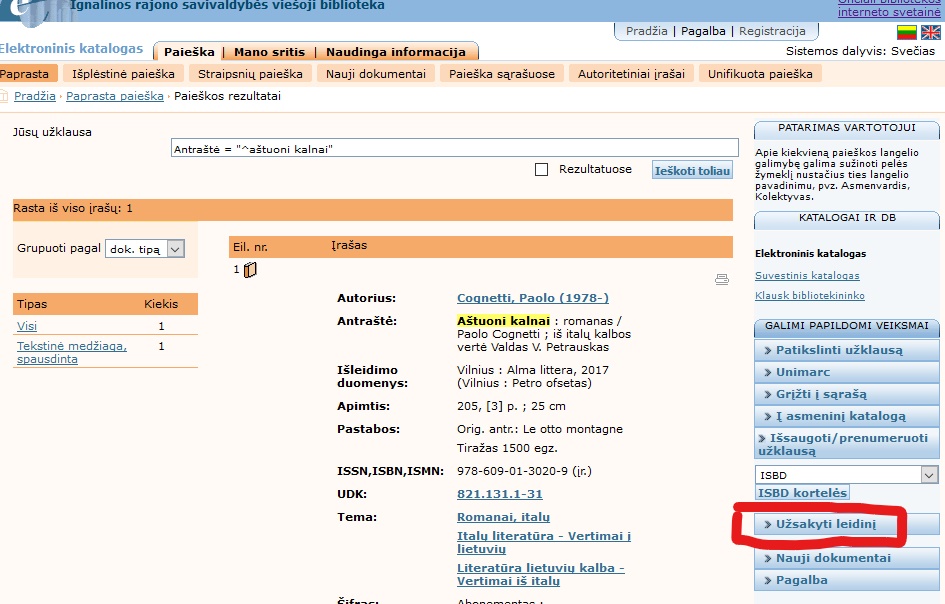Tick the Rezultatuose checkbox

(x=542, y=170)
